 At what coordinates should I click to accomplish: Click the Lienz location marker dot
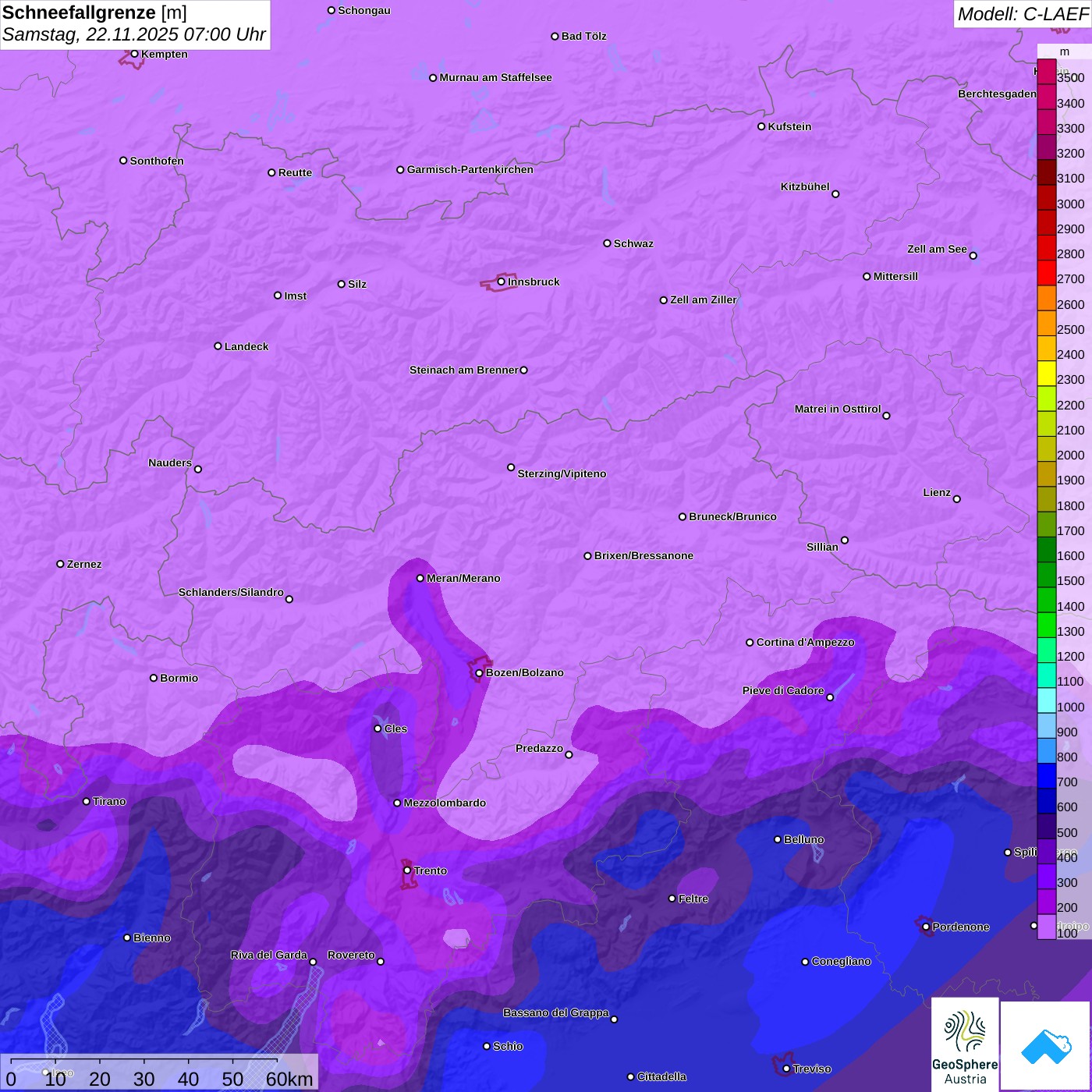click(957, 499)
